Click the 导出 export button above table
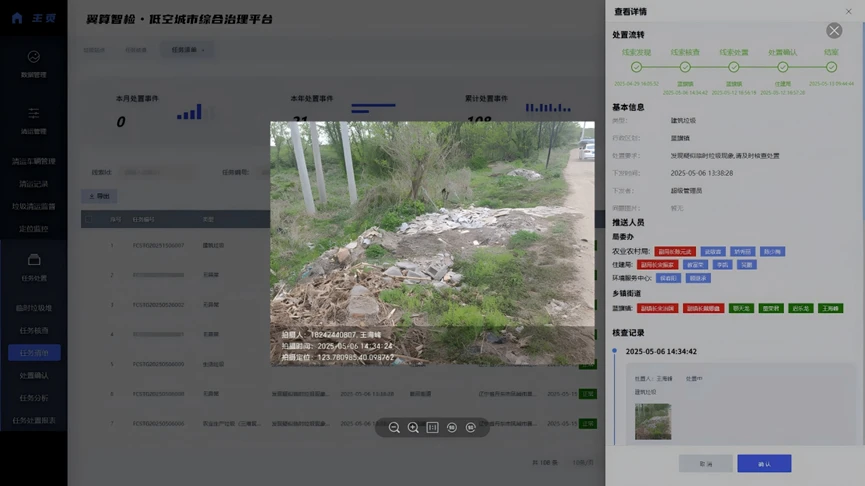The height and width of the screenshot is (486, 865). point(101,197)
